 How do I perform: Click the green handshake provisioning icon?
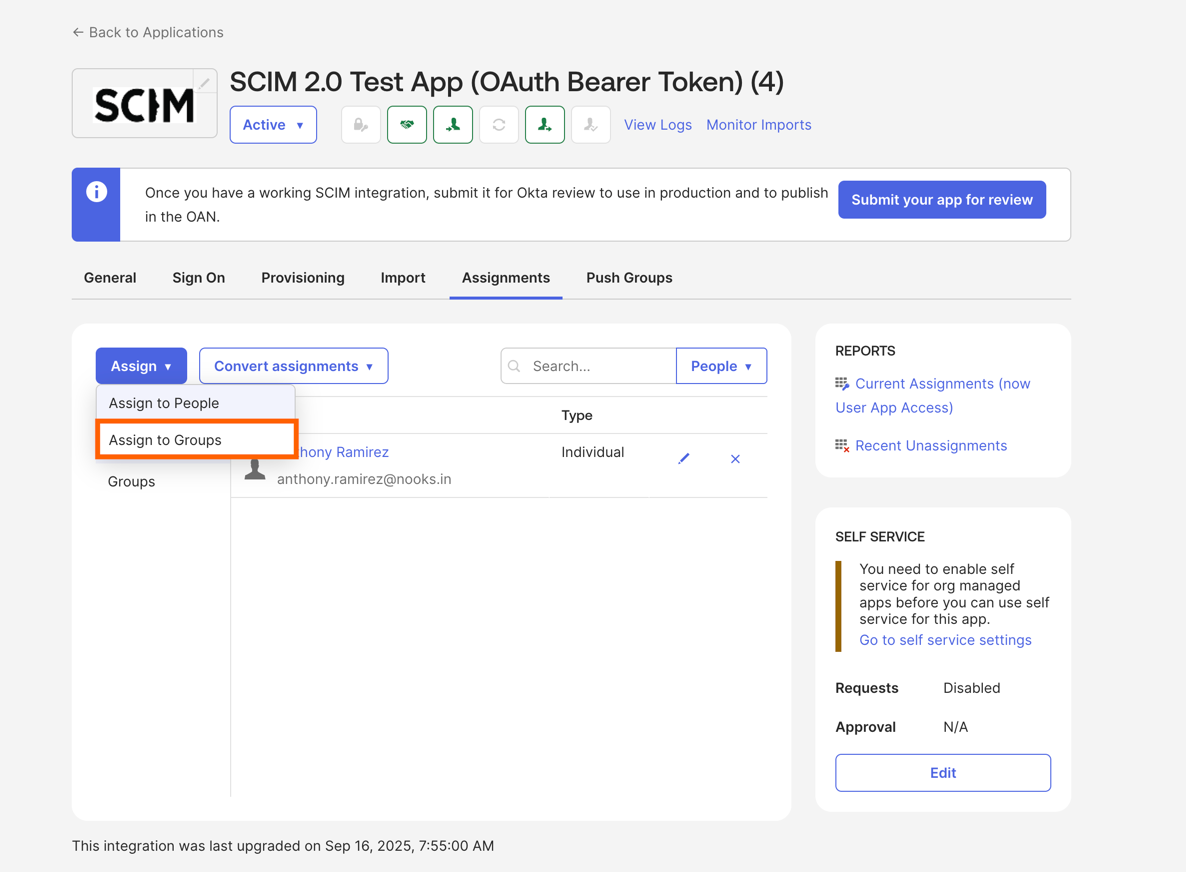(x=407, y=125)
